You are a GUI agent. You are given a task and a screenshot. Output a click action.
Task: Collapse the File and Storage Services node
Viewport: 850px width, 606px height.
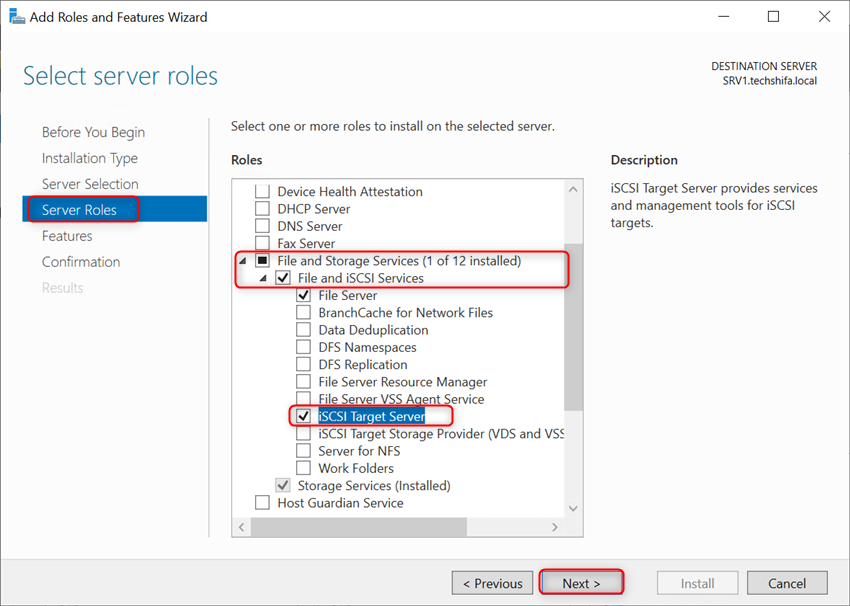(x=240, y=260)
